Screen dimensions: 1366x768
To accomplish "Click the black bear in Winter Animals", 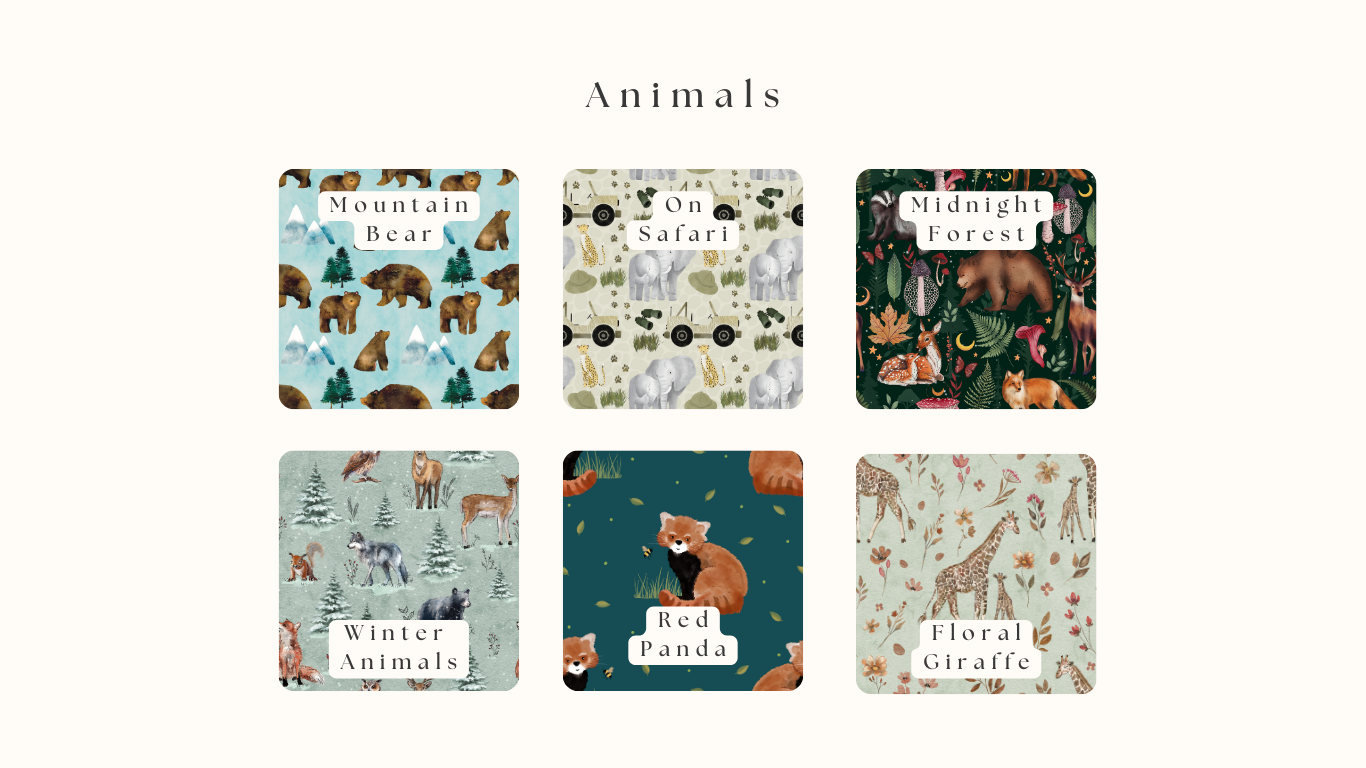I will pos(446,603).
